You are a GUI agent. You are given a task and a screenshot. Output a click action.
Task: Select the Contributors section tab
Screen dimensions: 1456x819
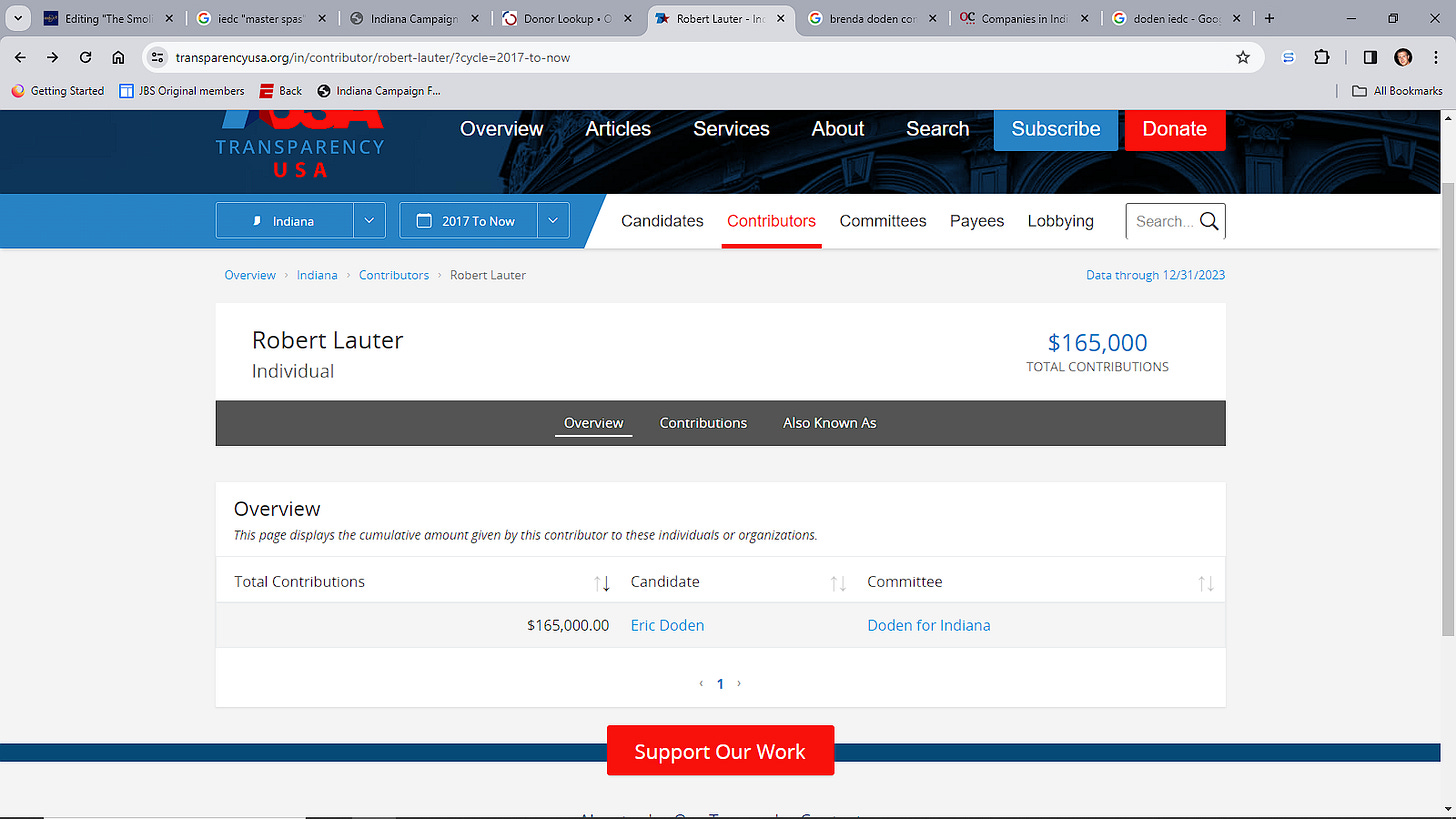(x=771, y=221)
